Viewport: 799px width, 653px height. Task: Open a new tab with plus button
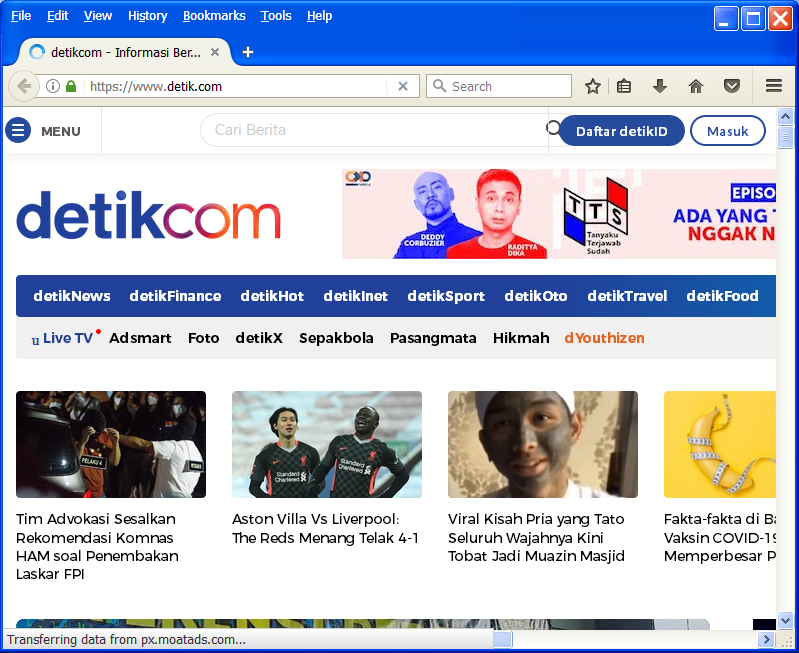tap(248, 52)
